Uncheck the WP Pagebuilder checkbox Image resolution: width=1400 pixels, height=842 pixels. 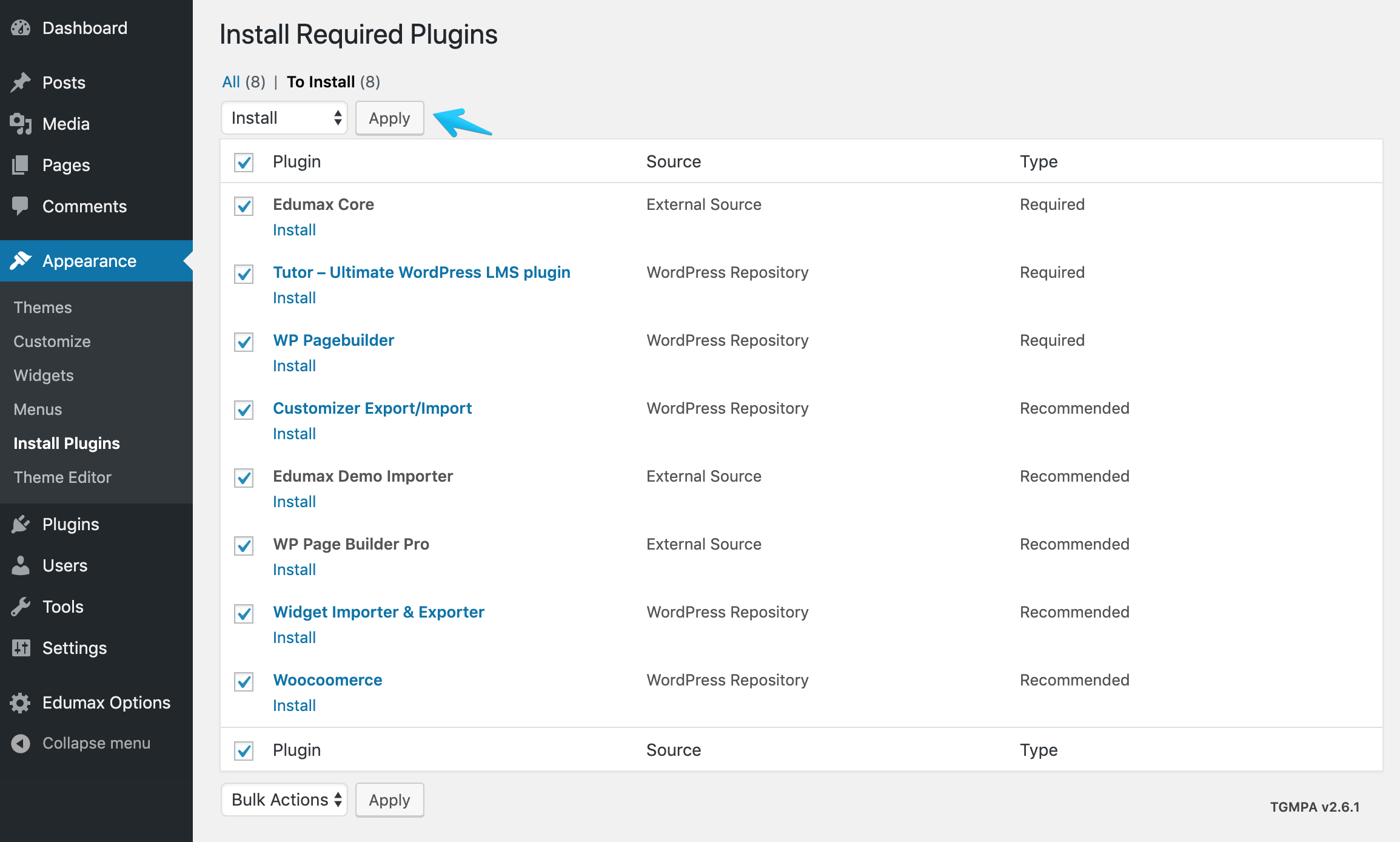click(x=244, y=342)
